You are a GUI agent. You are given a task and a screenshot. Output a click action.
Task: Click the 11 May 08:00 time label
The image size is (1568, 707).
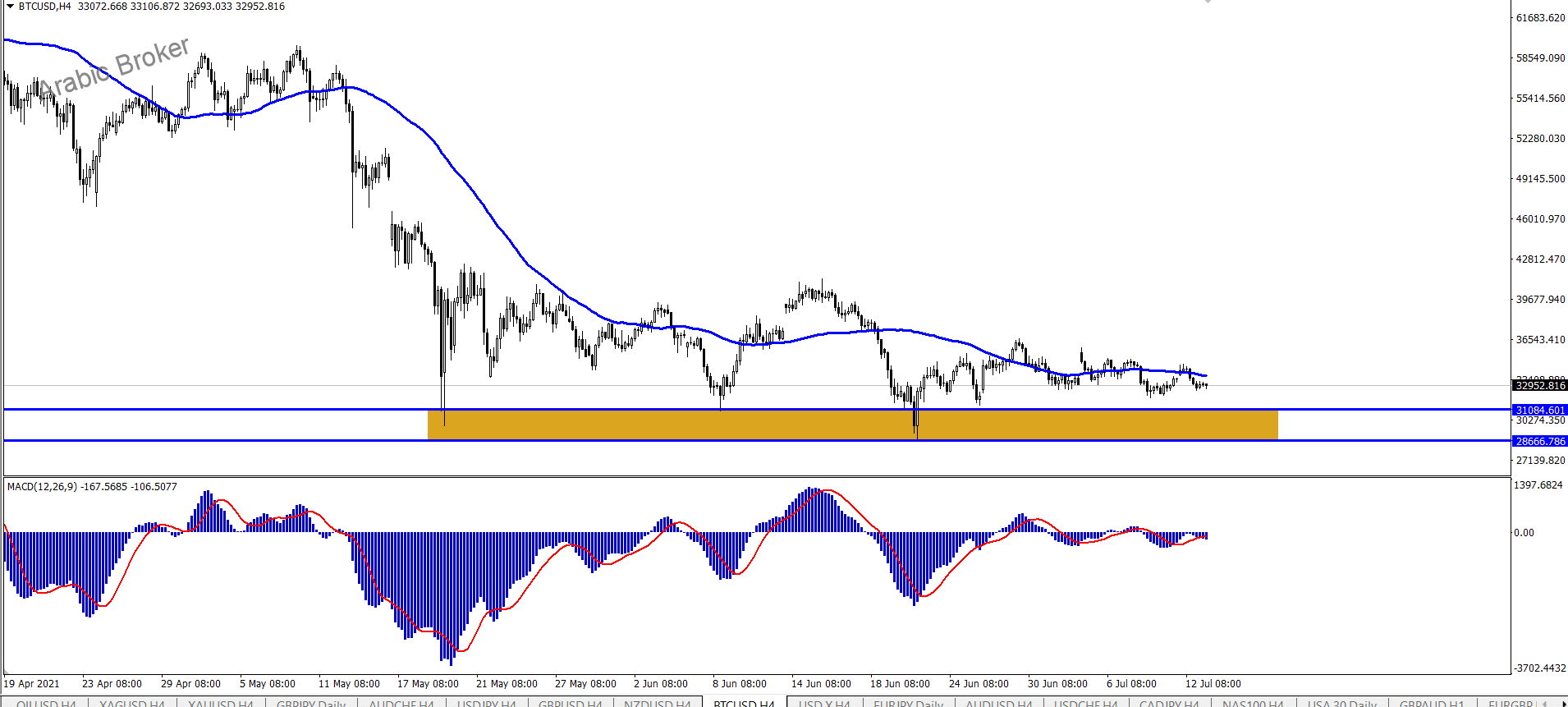click(349, 683)
